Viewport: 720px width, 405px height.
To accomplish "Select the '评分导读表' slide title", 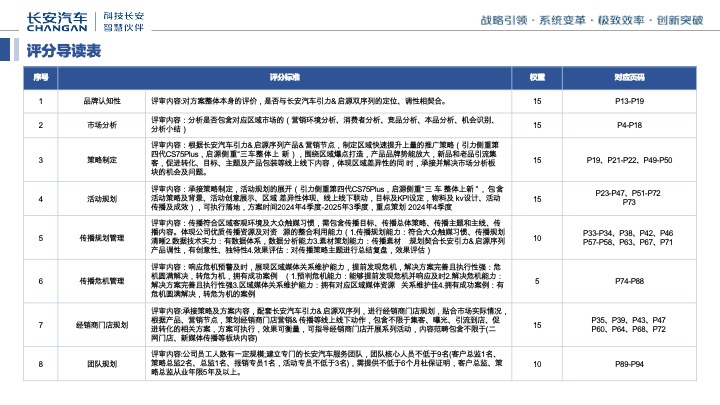I will coord(64,51).
